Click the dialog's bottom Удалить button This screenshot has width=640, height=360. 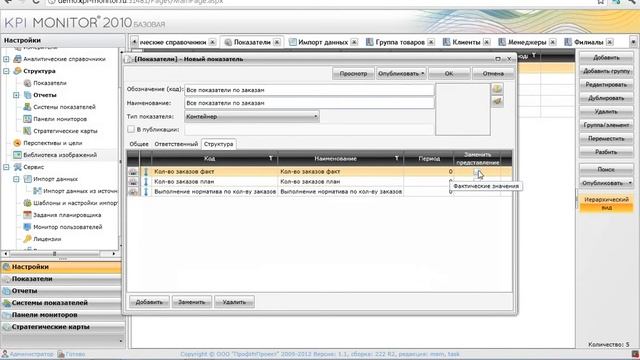click(234, 302)
